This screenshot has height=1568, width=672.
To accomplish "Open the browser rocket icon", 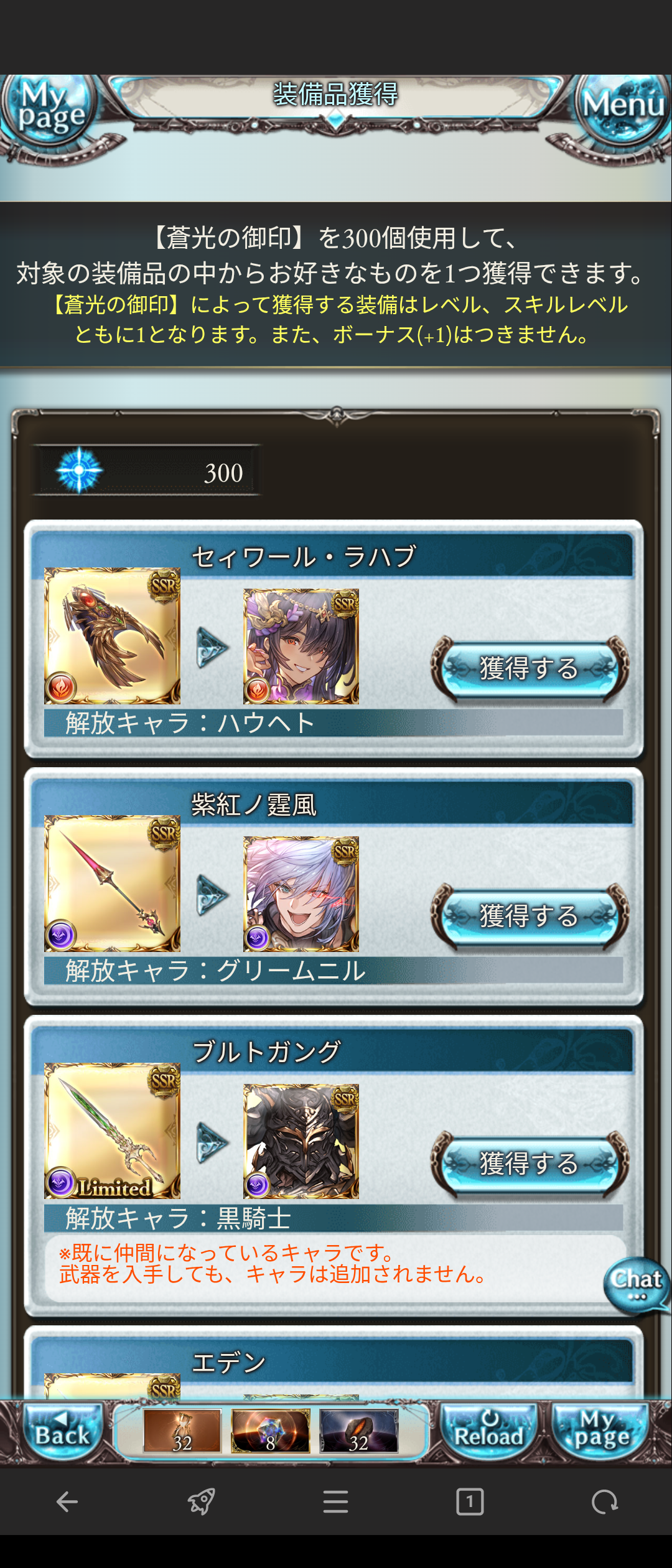I will (202, 1502).
